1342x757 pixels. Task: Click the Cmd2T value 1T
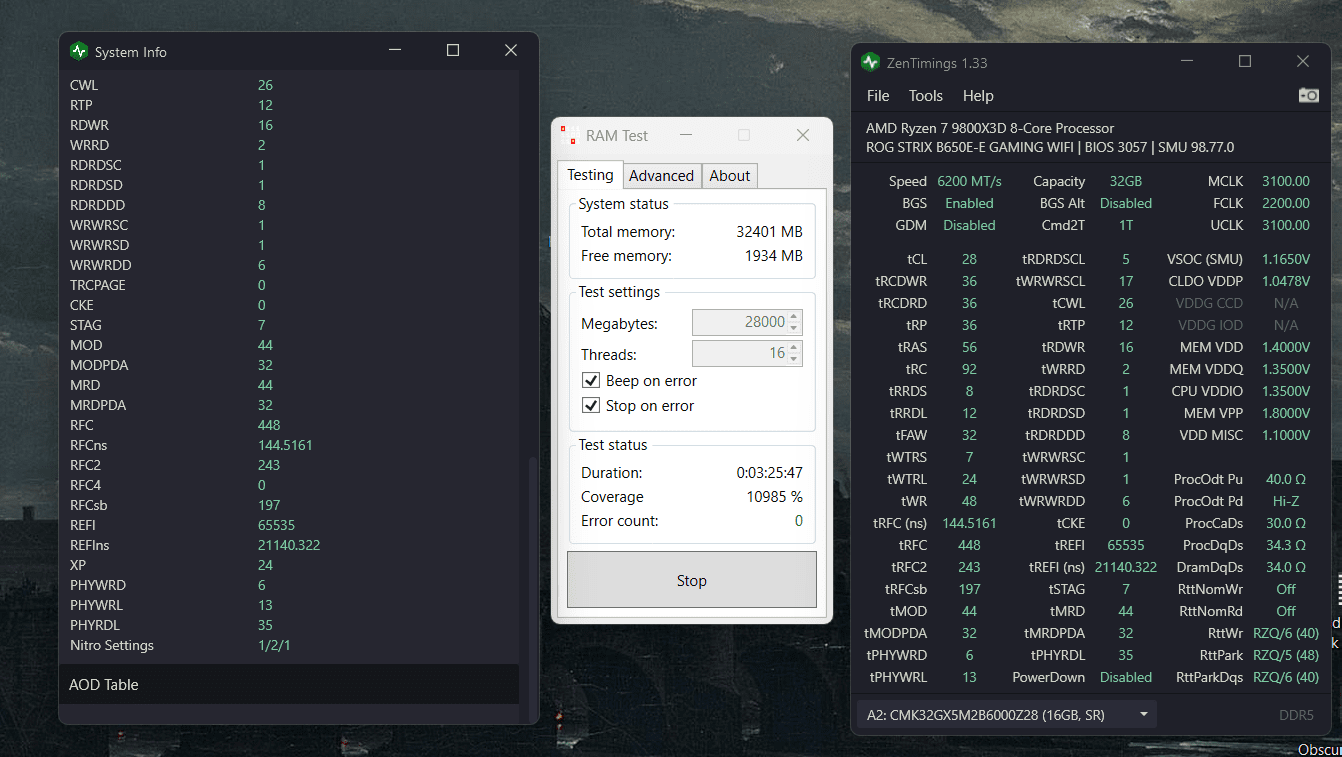[1126, 225]
